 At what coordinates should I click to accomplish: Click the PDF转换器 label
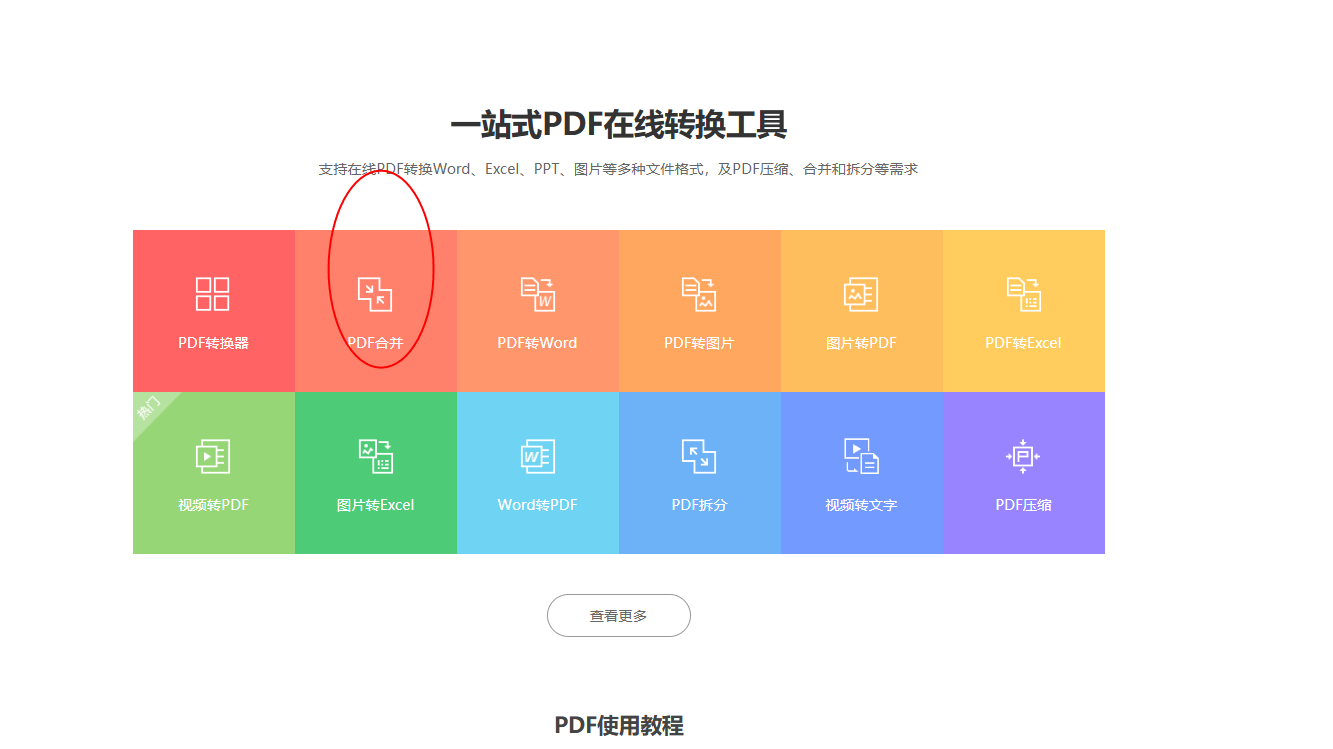pyautogui.click(x=213, y=343)
